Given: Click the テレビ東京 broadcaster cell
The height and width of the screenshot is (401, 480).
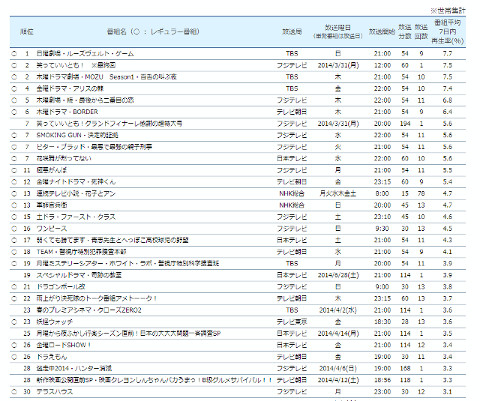Looking at the screenshot, I should 292,322.
